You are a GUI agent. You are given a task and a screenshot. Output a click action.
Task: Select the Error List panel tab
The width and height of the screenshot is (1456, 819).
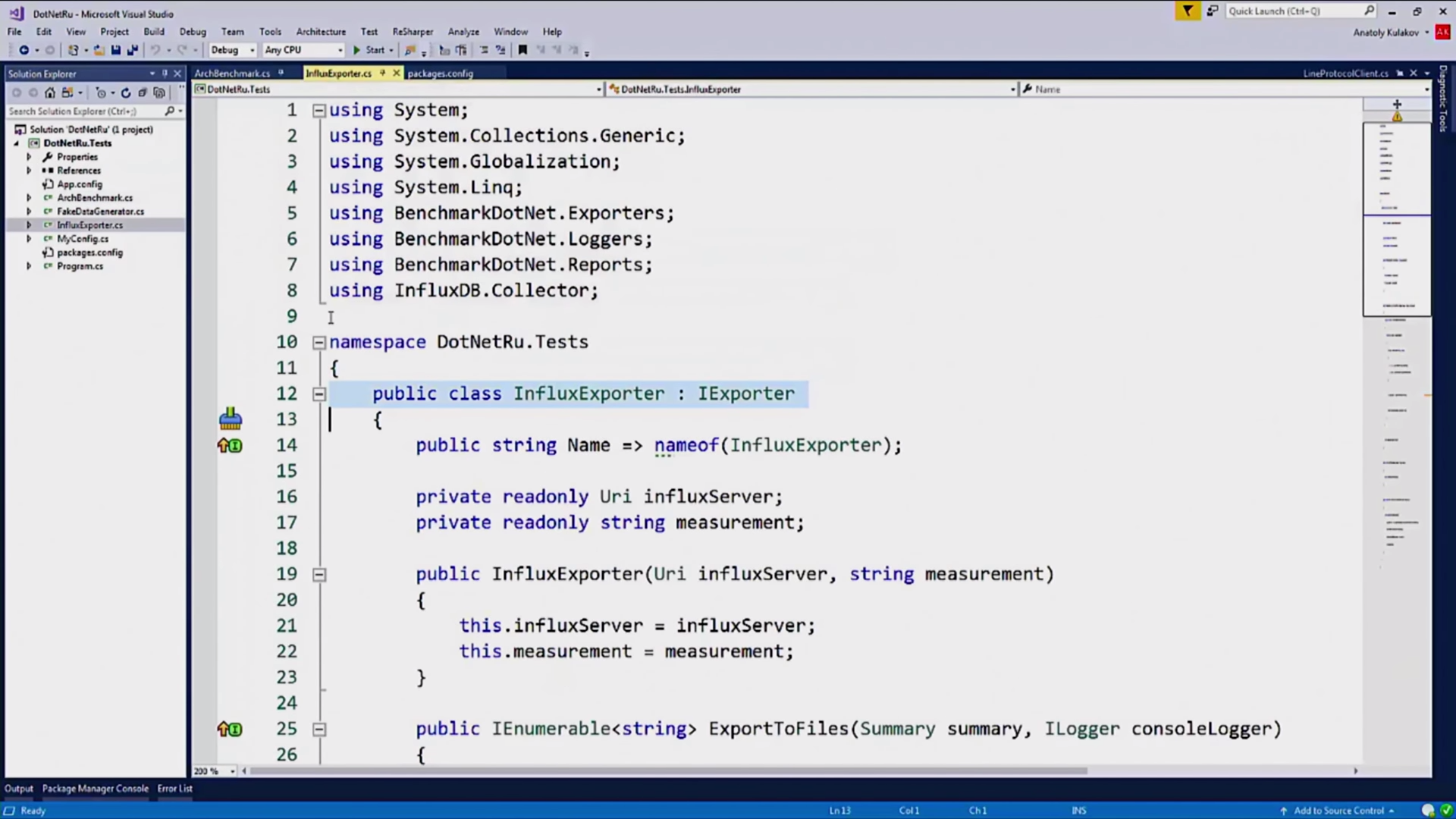174,788
